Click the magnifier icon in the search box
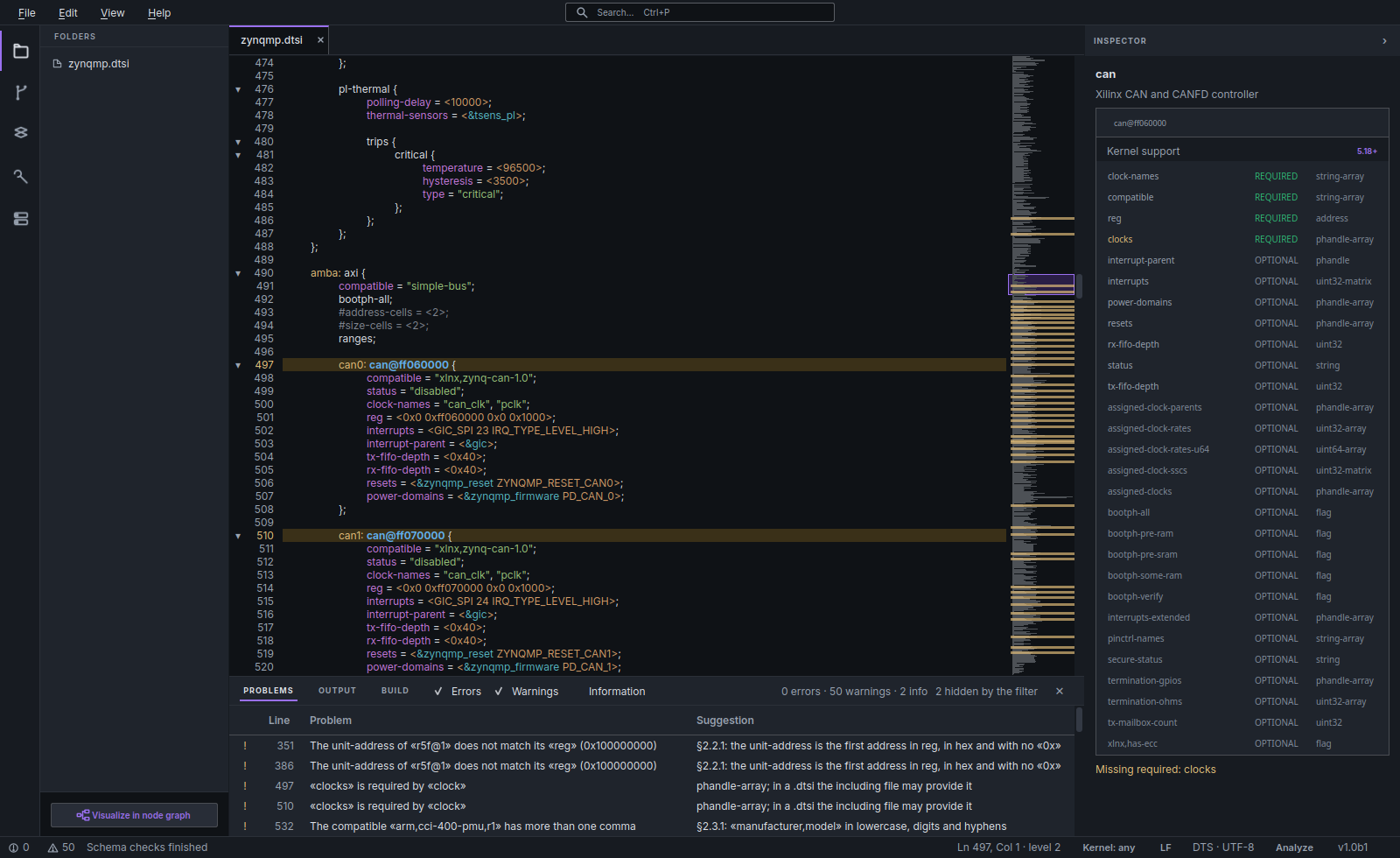1400x858 pixels. pyautogui.click(x=582, y=12)
